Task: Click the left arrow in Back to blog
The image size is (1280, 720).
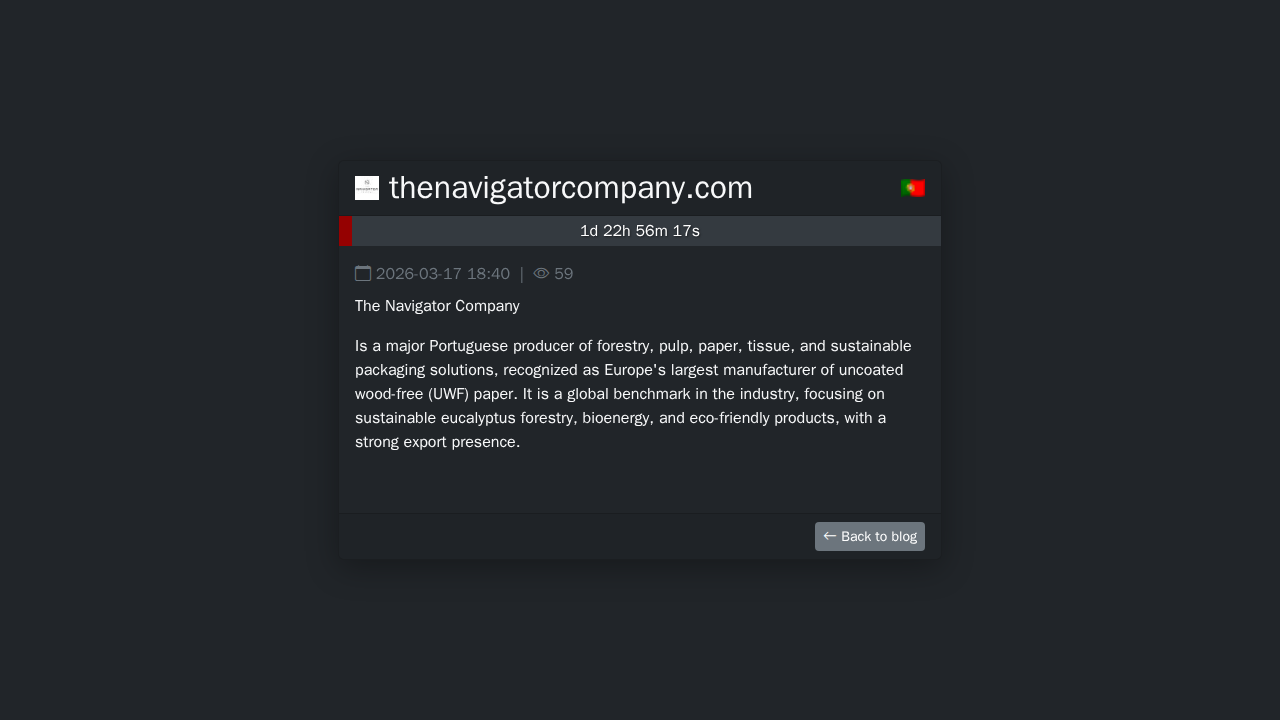Action: (829, 536)
